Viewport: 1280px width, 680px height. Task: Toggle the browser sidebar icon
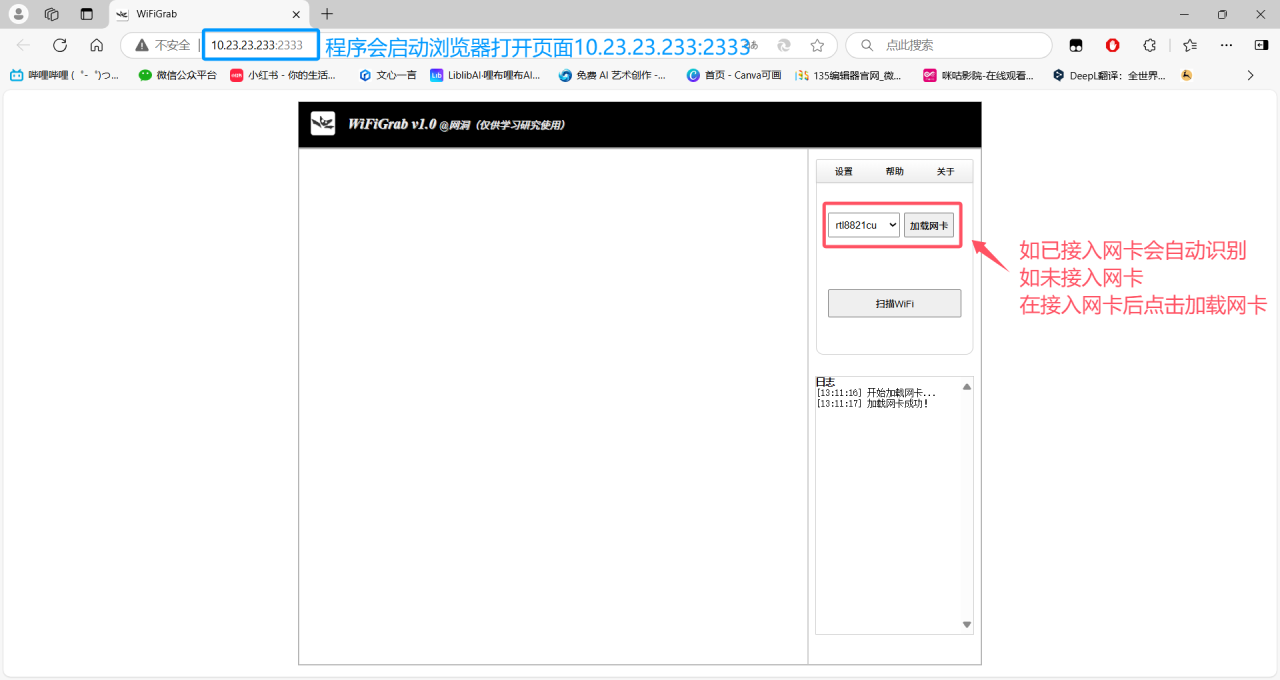point(1261,45)
